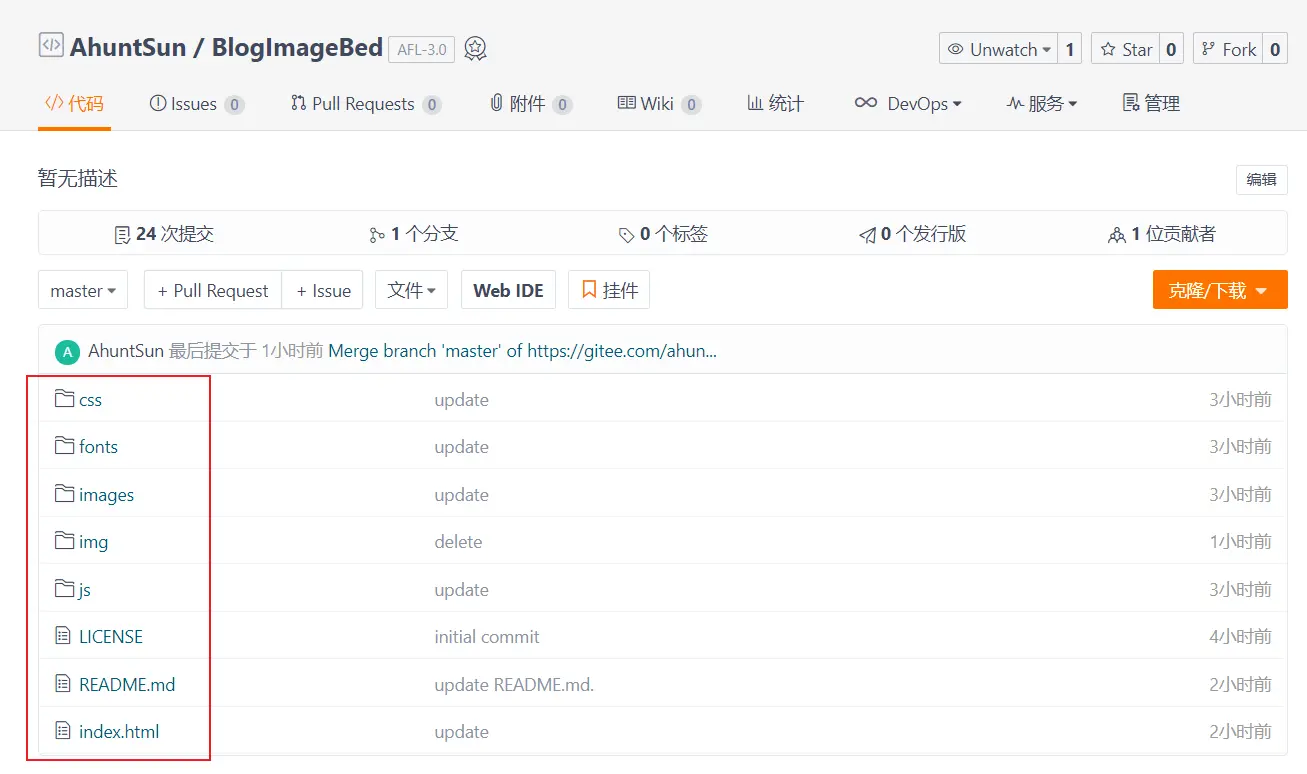Fork the BlogImageBed repository

[1229, 49]
